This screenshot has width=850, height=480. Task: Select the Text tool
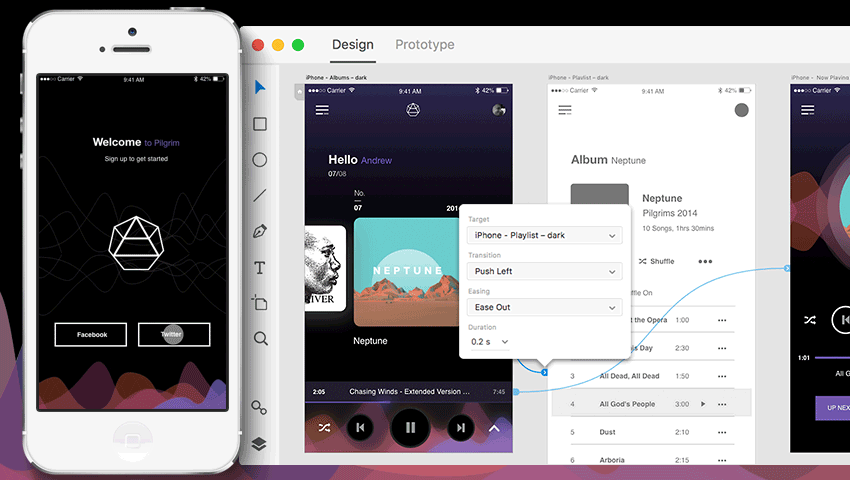tap(260, 268)
